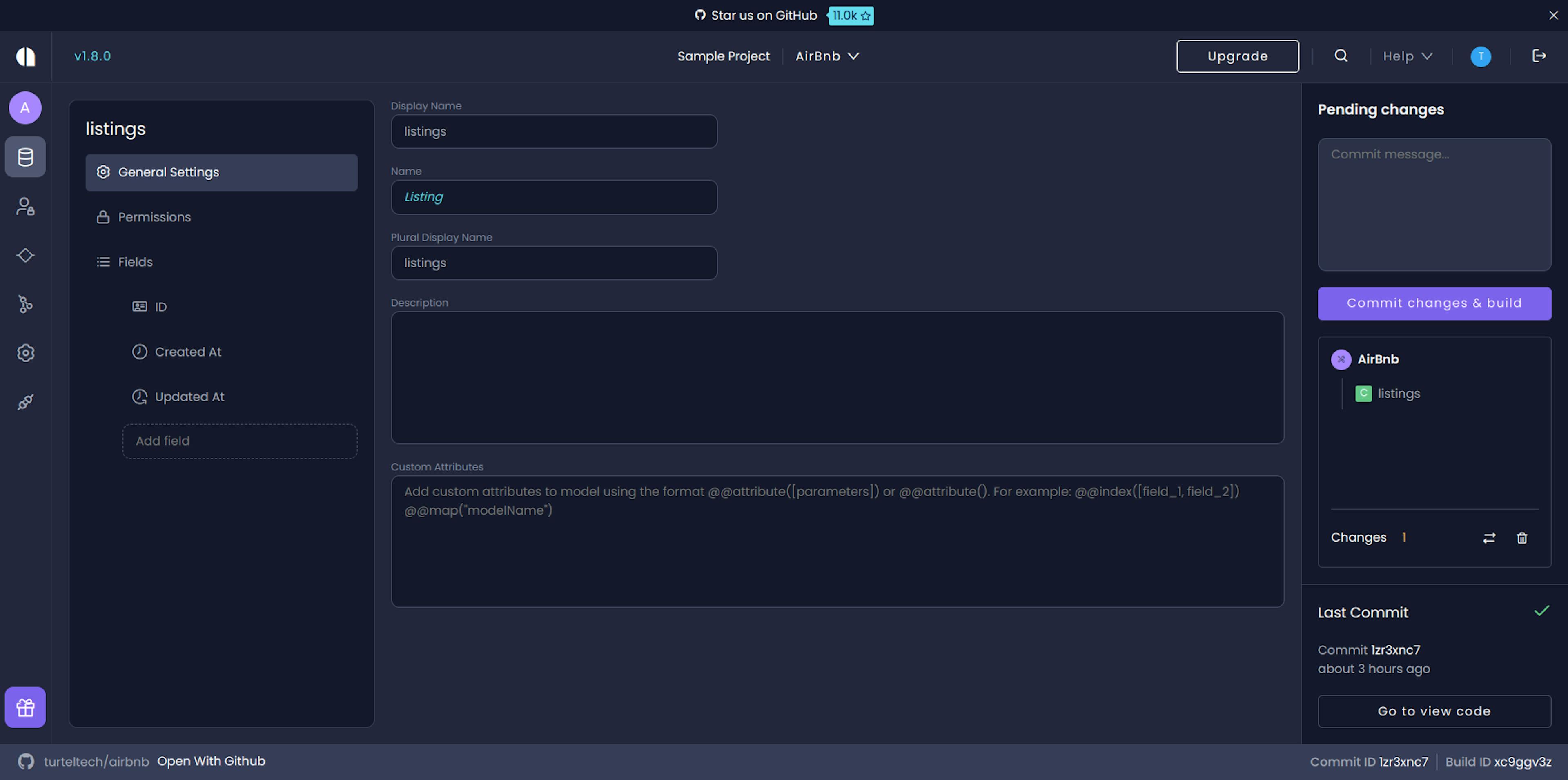
Task: Click the AirBnb pending changes avatar
Action: 1341,359
